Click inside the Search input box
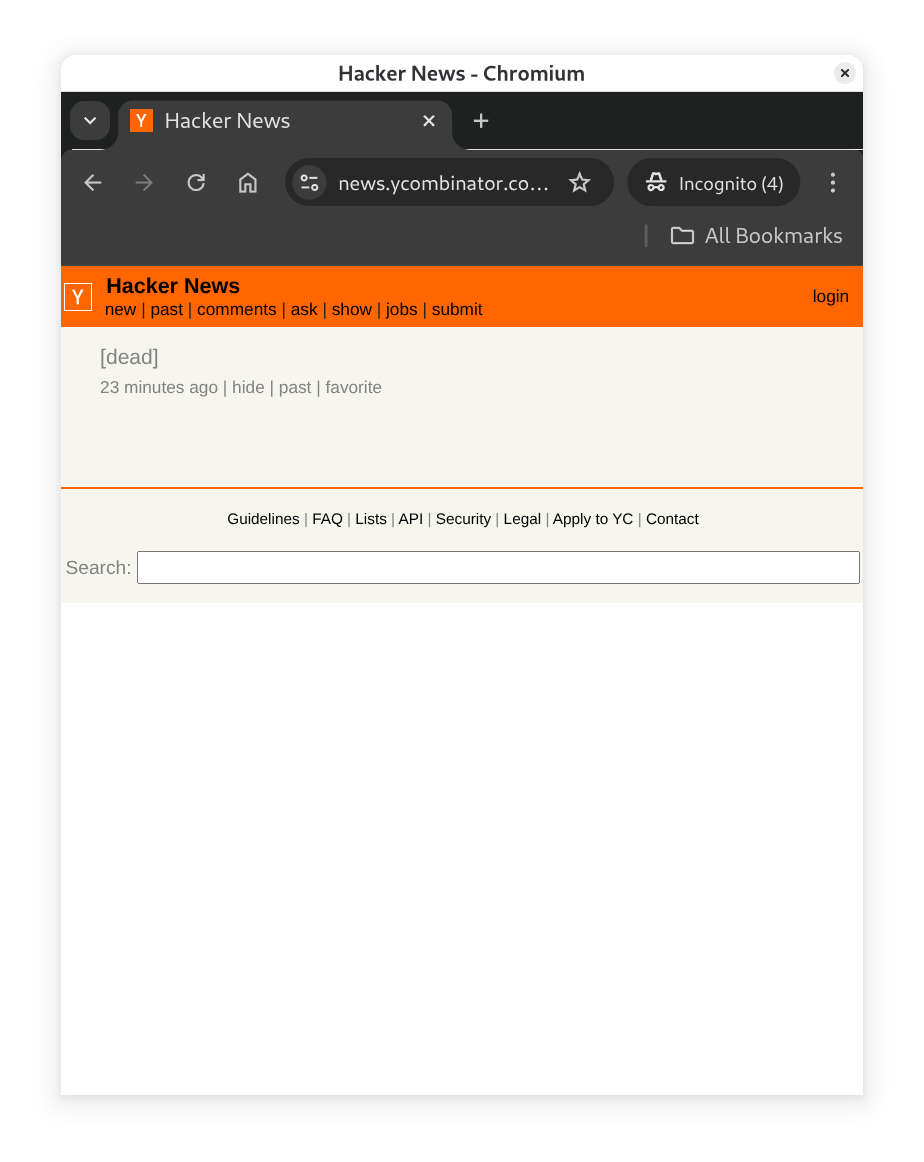 click(x=497, y=567)
